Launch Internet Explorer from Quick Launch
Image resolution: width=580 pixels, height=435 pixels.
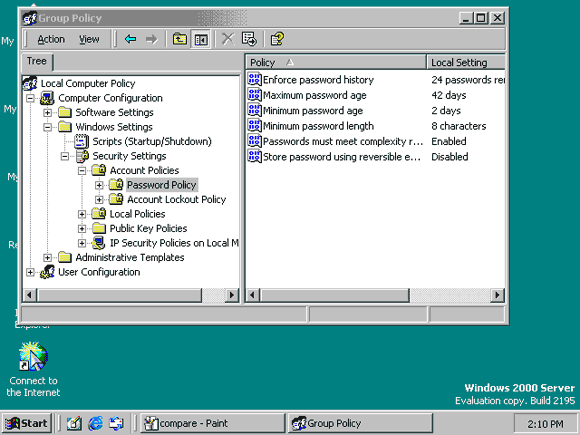coord(95,423)
